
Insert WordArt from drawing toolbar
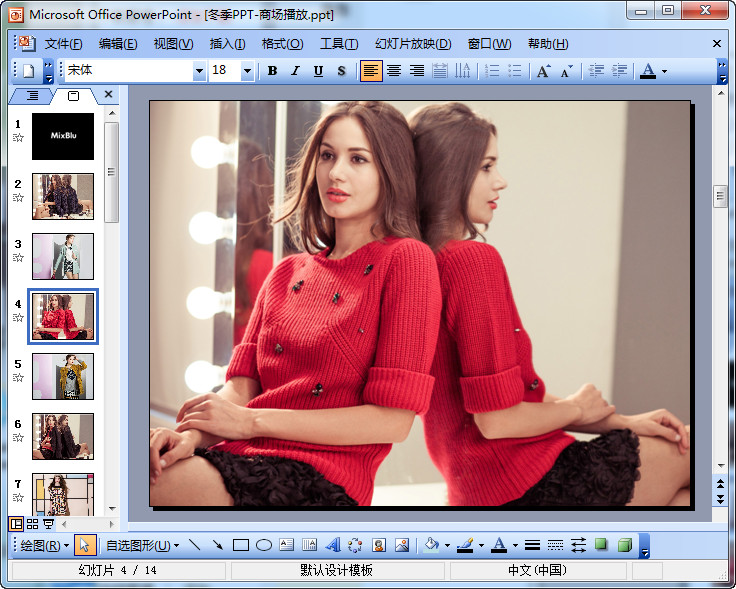coord(332,545)
